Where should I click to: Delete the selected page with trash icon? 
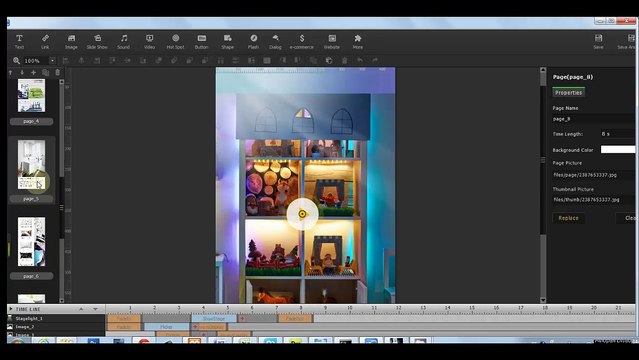pos(57,73)
